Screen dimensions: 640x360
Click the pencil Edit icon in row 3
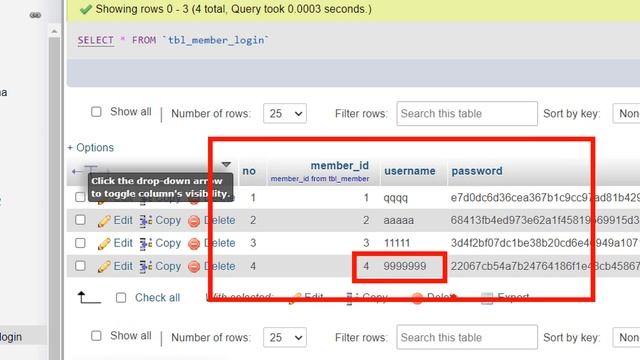click(104, 244)
